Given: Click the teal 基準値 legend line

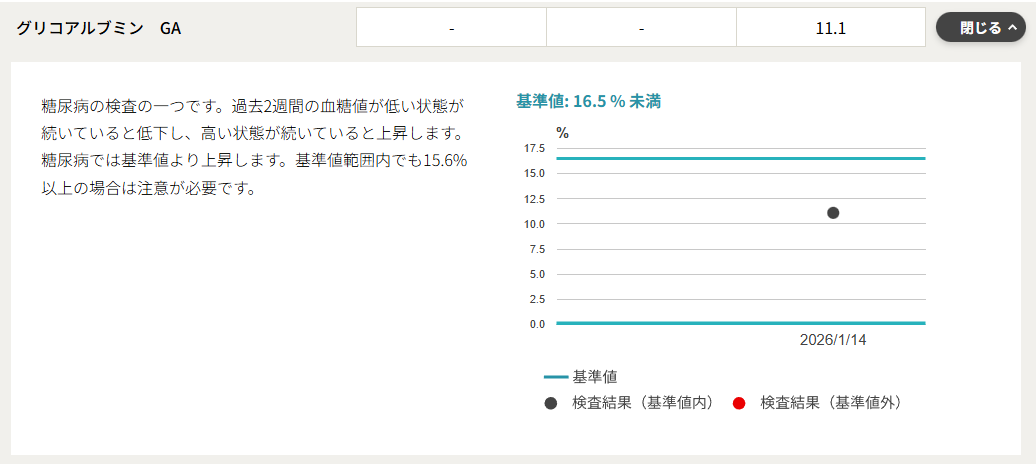Looking at the screenshot, I should [555, 377].
